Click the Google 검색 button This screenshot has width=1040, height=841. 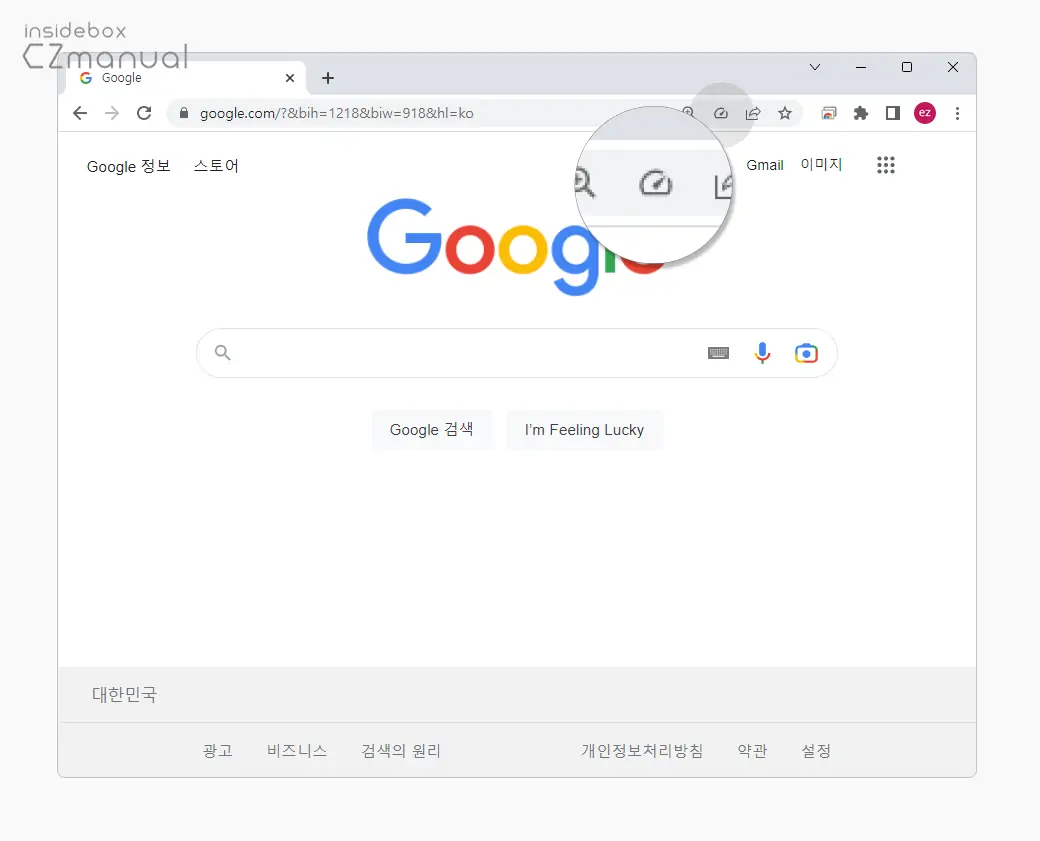click(432, 430)
